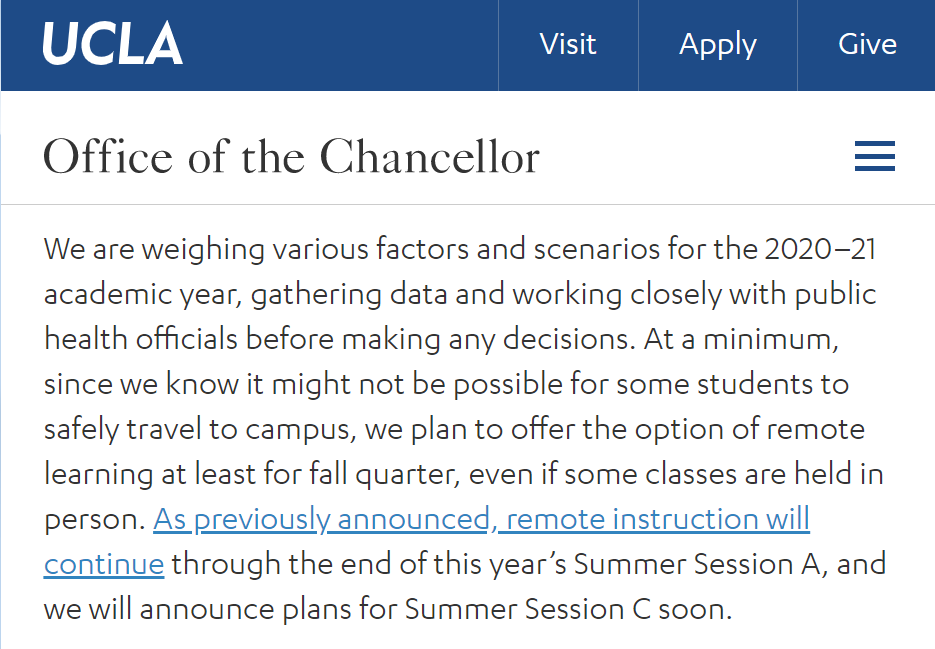935x649 pixels.
Task: Select Apply in the top navigation
Action: [x=718, y=45]
